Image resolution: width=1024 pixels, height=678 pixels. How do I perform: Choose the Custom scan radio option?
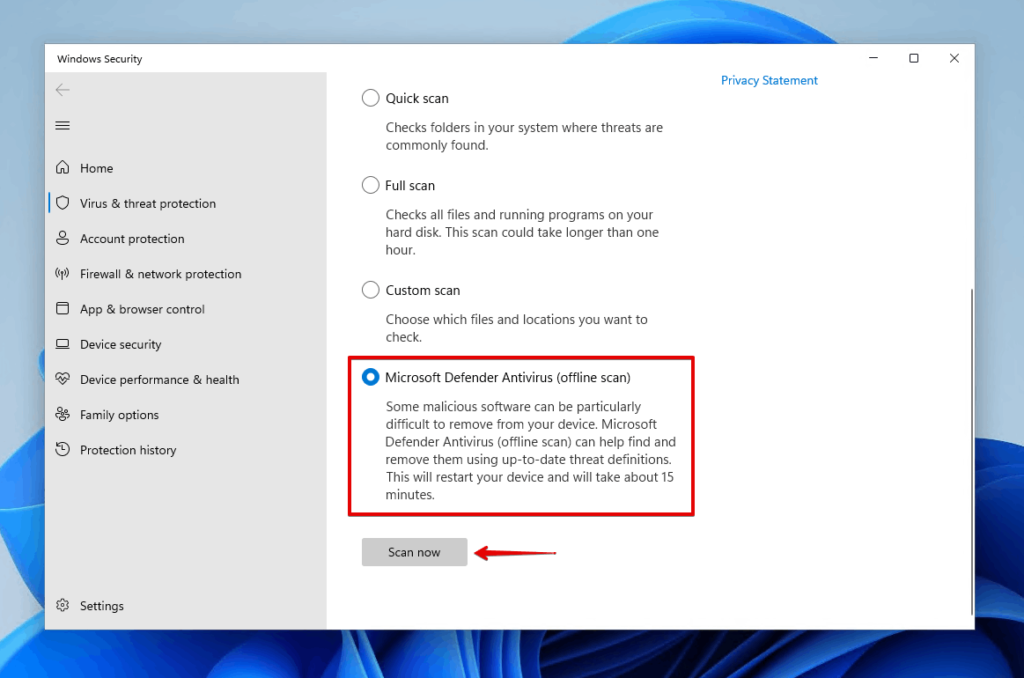tap(371, 290)
